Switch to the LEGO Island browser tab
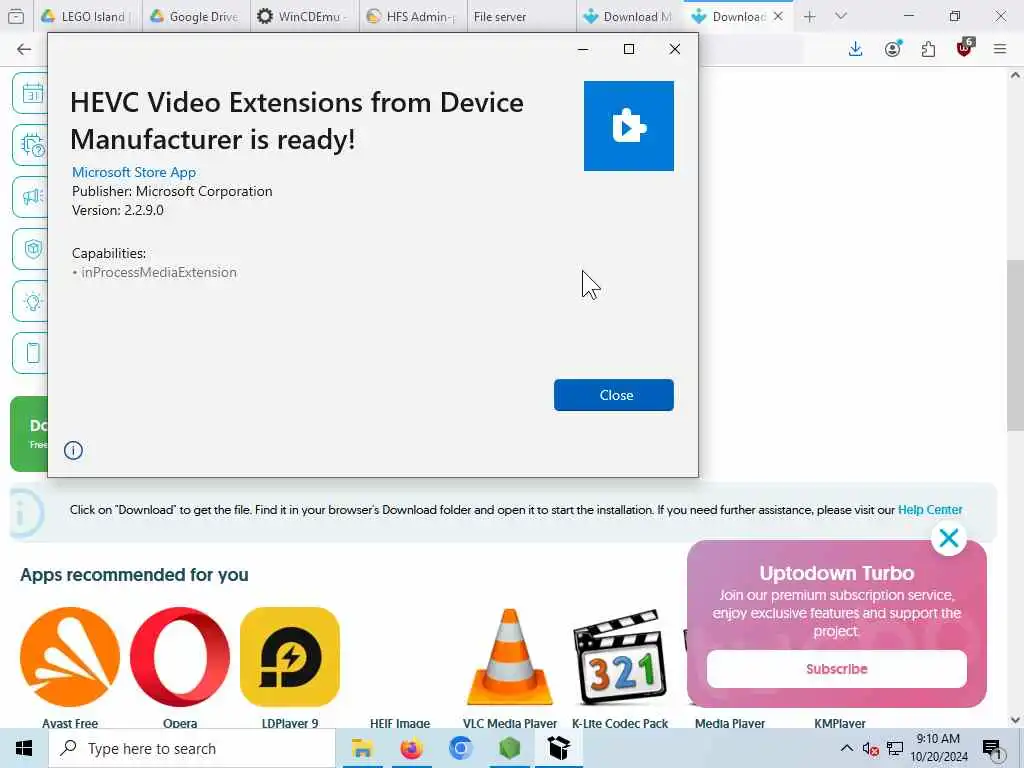 pos(86,16)
